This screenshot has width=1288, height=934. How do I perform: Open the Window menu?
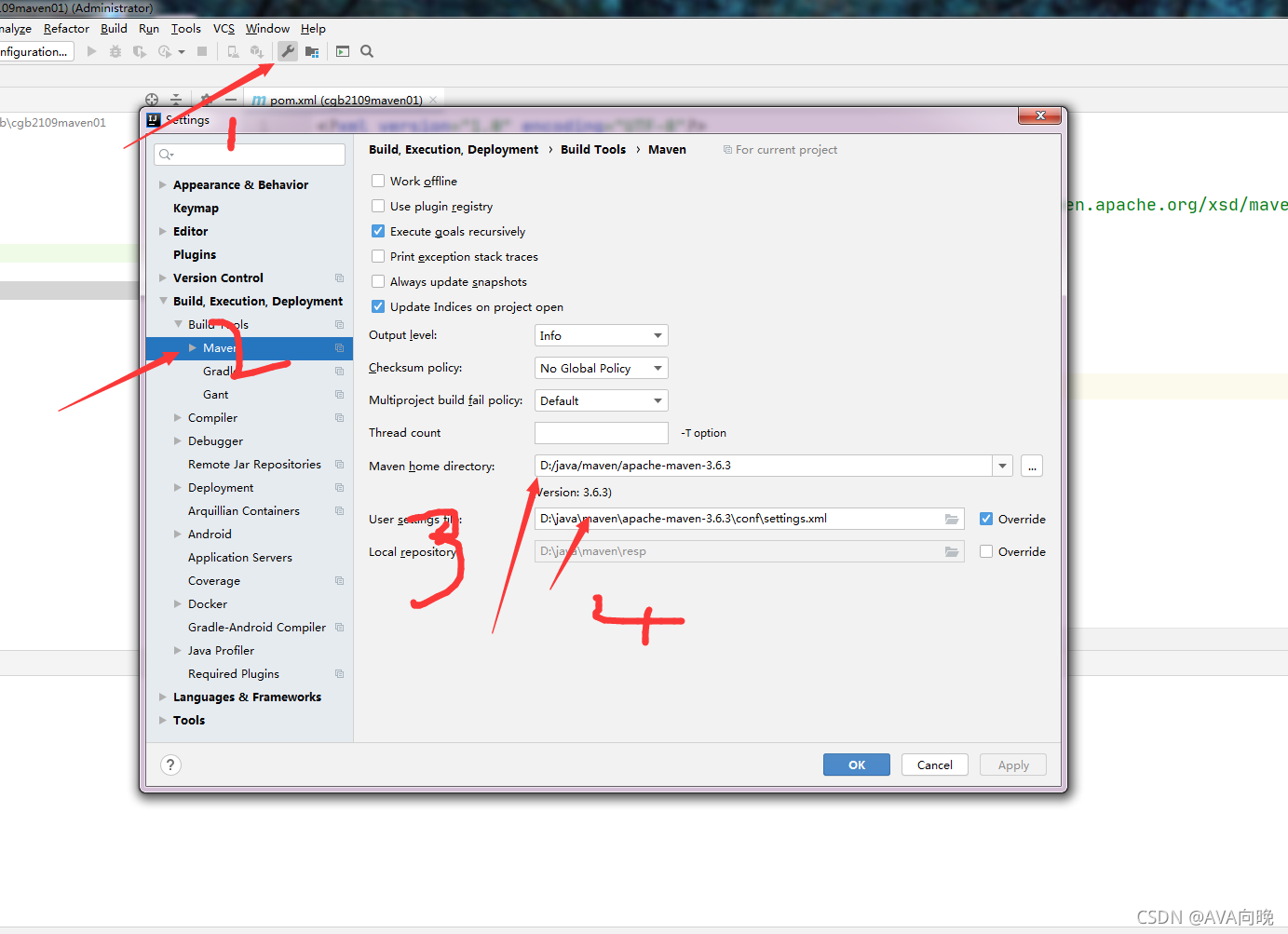tap(267, 29)
